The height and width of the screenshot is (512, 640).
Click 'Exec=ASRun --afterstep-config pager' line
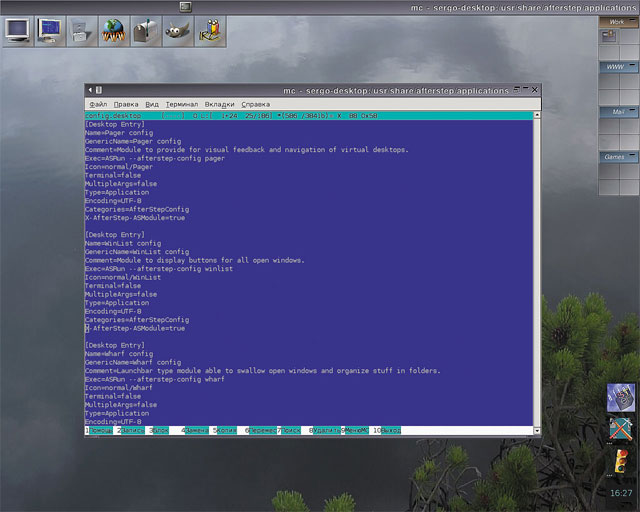pos(155,158)
